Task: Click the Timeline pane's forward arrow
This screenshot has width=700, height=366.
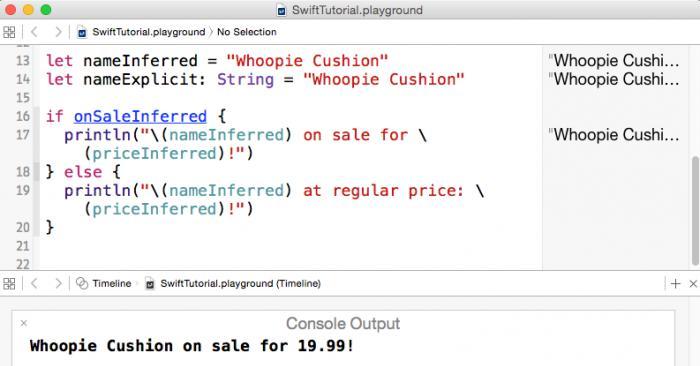Action: point(58,283)
